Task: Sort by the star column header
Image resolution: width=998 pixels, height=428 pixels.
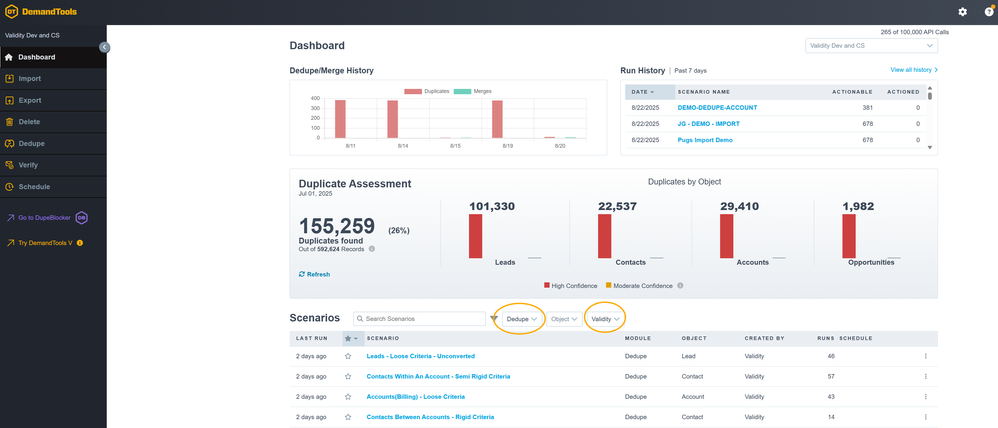Action: [351, 338]
